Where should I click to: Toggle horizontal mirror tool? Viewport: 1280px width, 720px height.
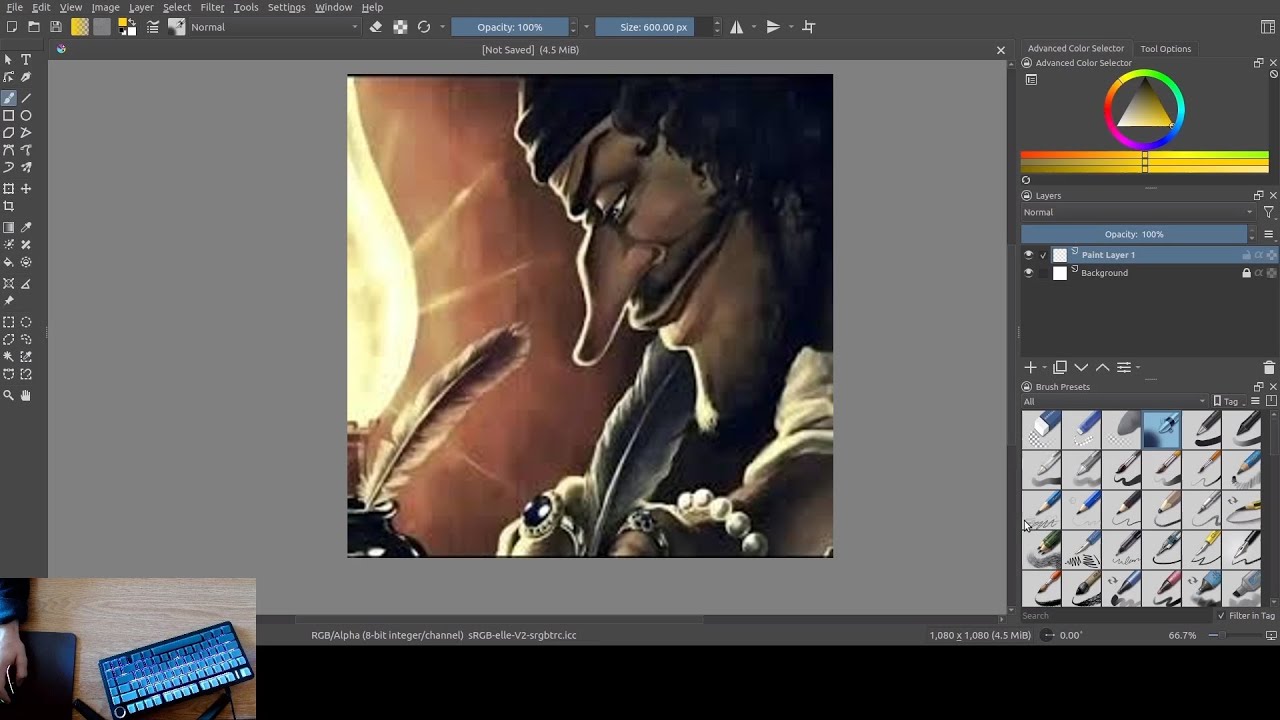[x=736, y=27]
